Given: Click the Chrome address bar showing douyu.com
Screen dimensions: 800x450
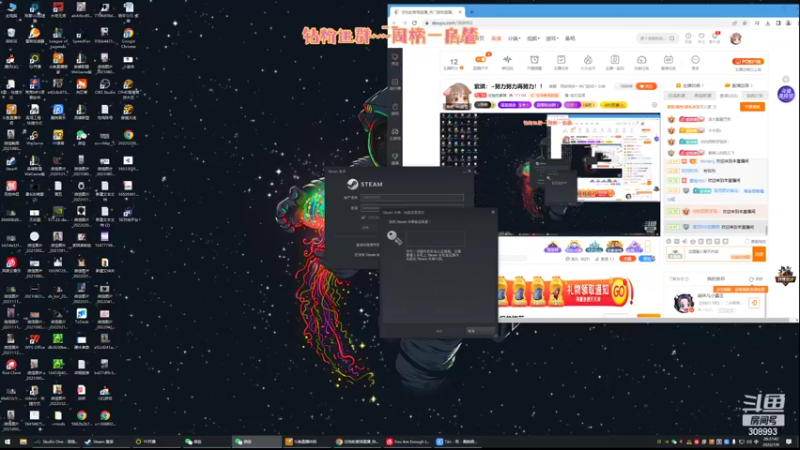Looking at the screenshot, I should (571, 23).
